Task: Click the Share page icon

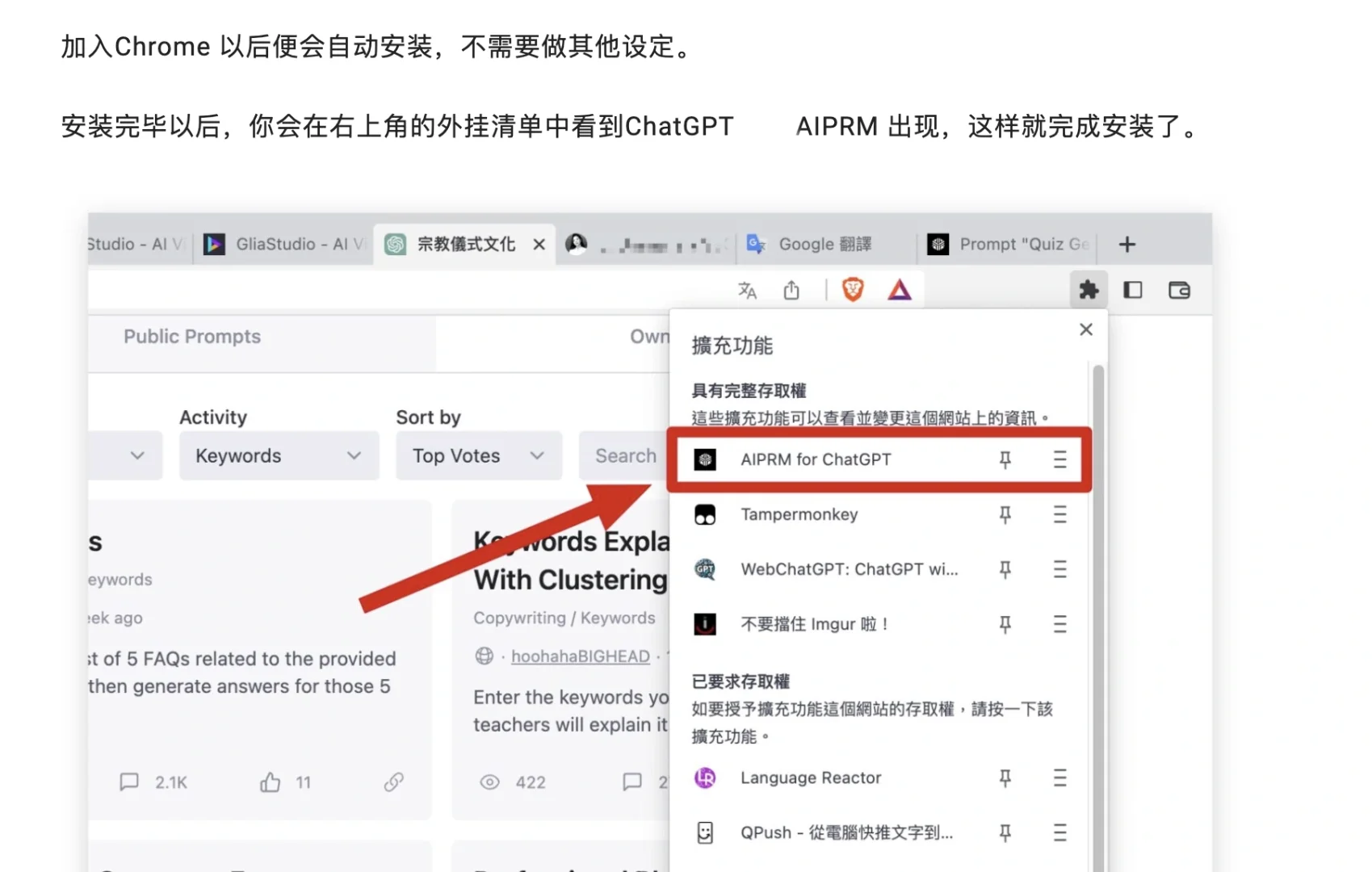Action: 791,290
